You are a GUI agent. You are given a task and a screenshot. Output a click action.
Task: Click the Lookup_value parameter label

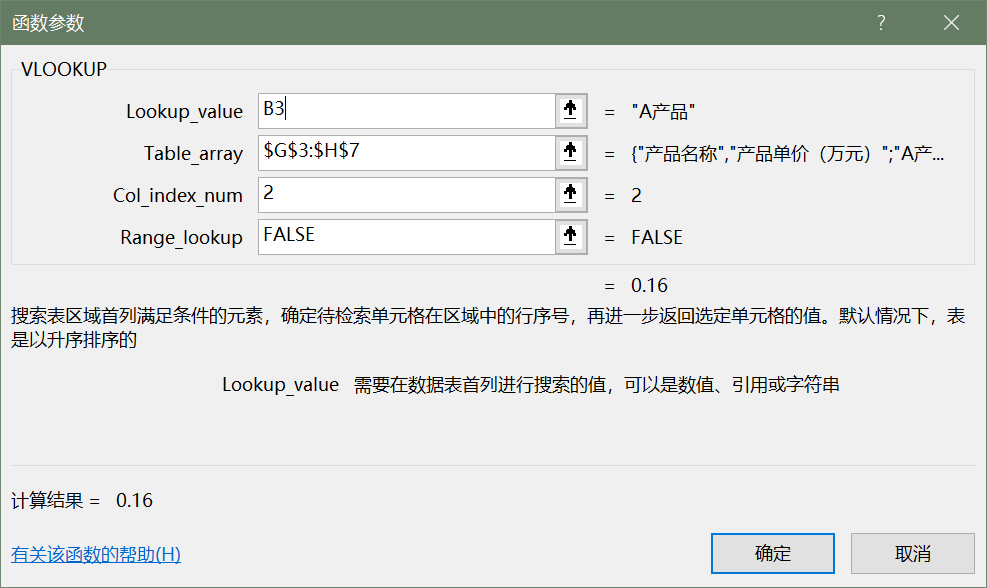pos(184,112)
